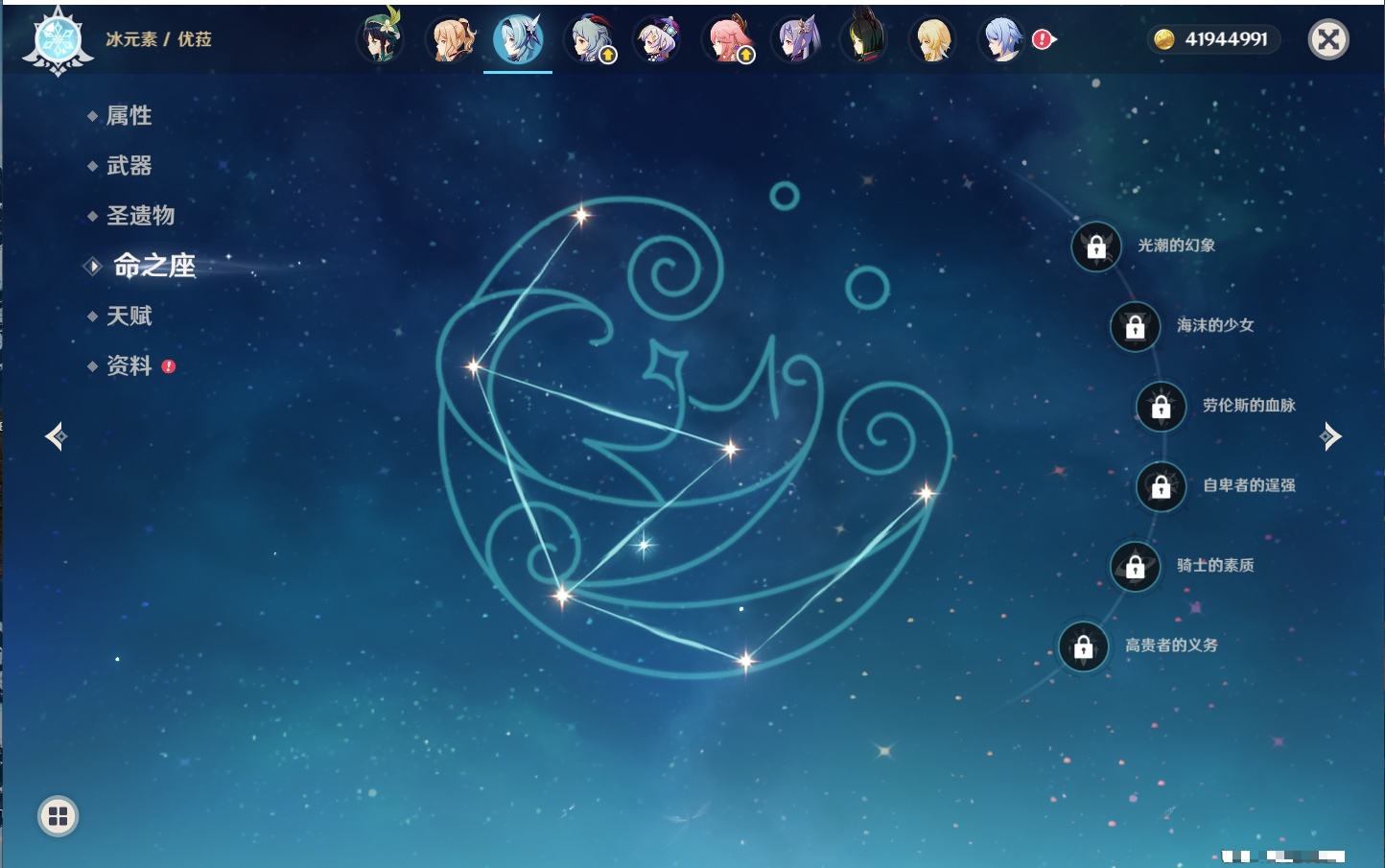Click the 光潮的幻象 constellation label
This screenshot has height=868, width=1385.
tap(1177, 246)
